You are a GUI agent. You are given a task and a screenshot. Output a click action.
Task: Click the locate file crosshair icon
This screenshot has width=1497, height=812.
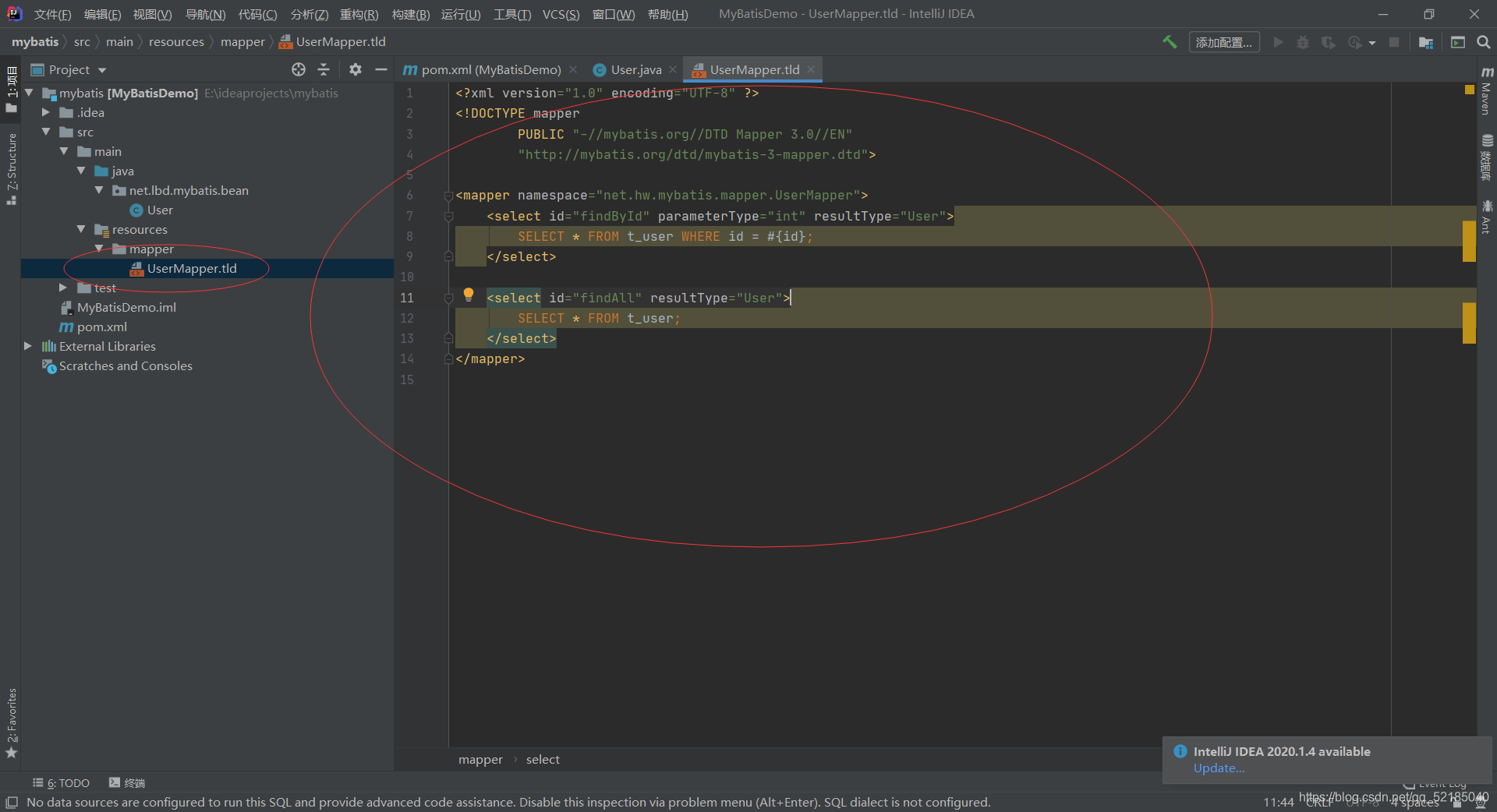click(x=299, y=69)
